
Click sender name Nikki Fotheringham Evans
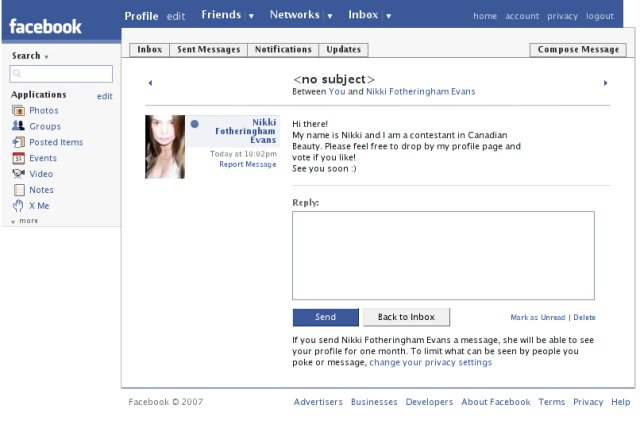(x=246, y=131)
